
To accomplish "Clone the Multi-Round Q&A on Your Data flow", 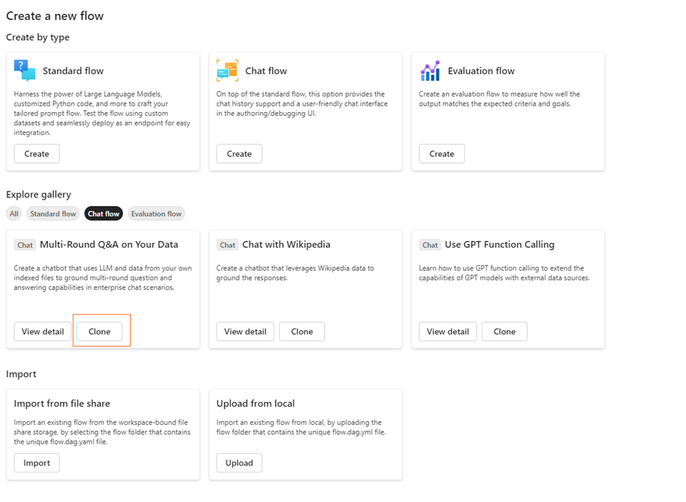I will click(x=100, y=331).
